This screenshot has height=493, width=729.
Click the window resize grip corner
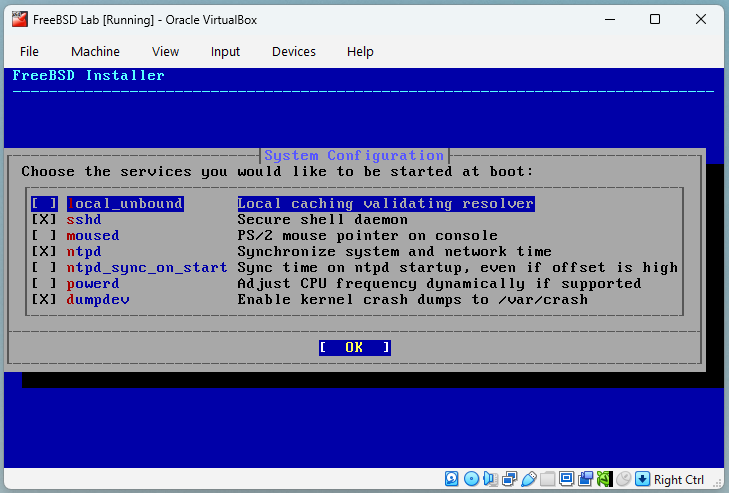tap(719, 483)
